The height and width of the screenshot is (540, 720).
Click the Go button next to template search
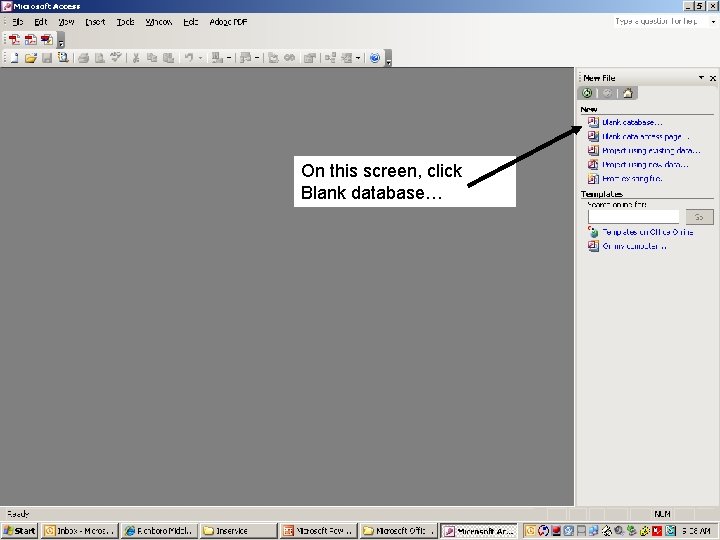(x=699, y=217)
